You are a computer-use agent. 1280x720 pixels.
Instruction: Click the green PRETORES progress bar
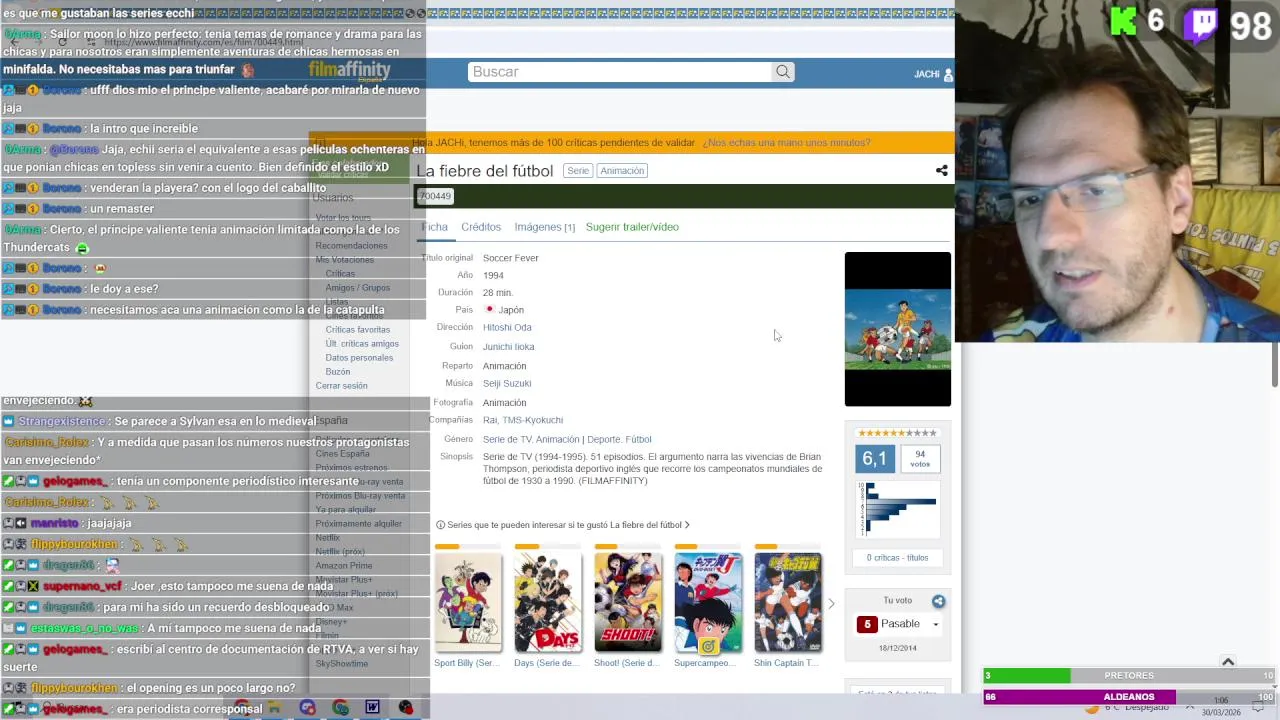tap(1129, 676)
